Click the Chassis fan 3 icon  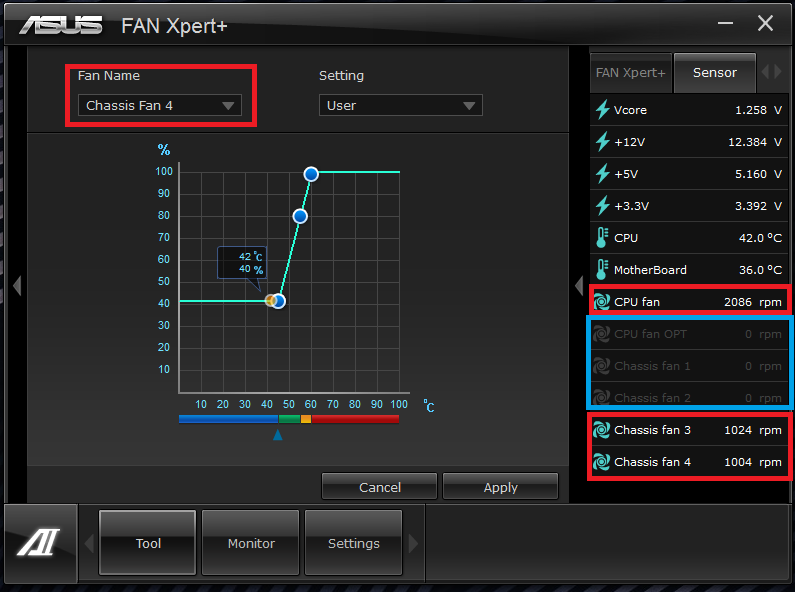coord(602,430)
